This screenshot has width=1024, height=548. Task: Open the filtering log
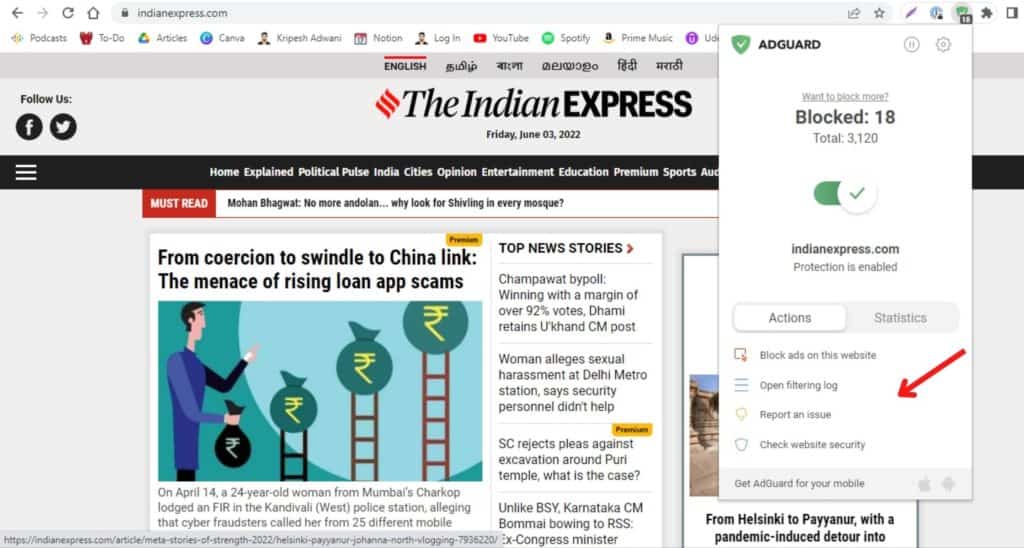click(x=798, y=385)
